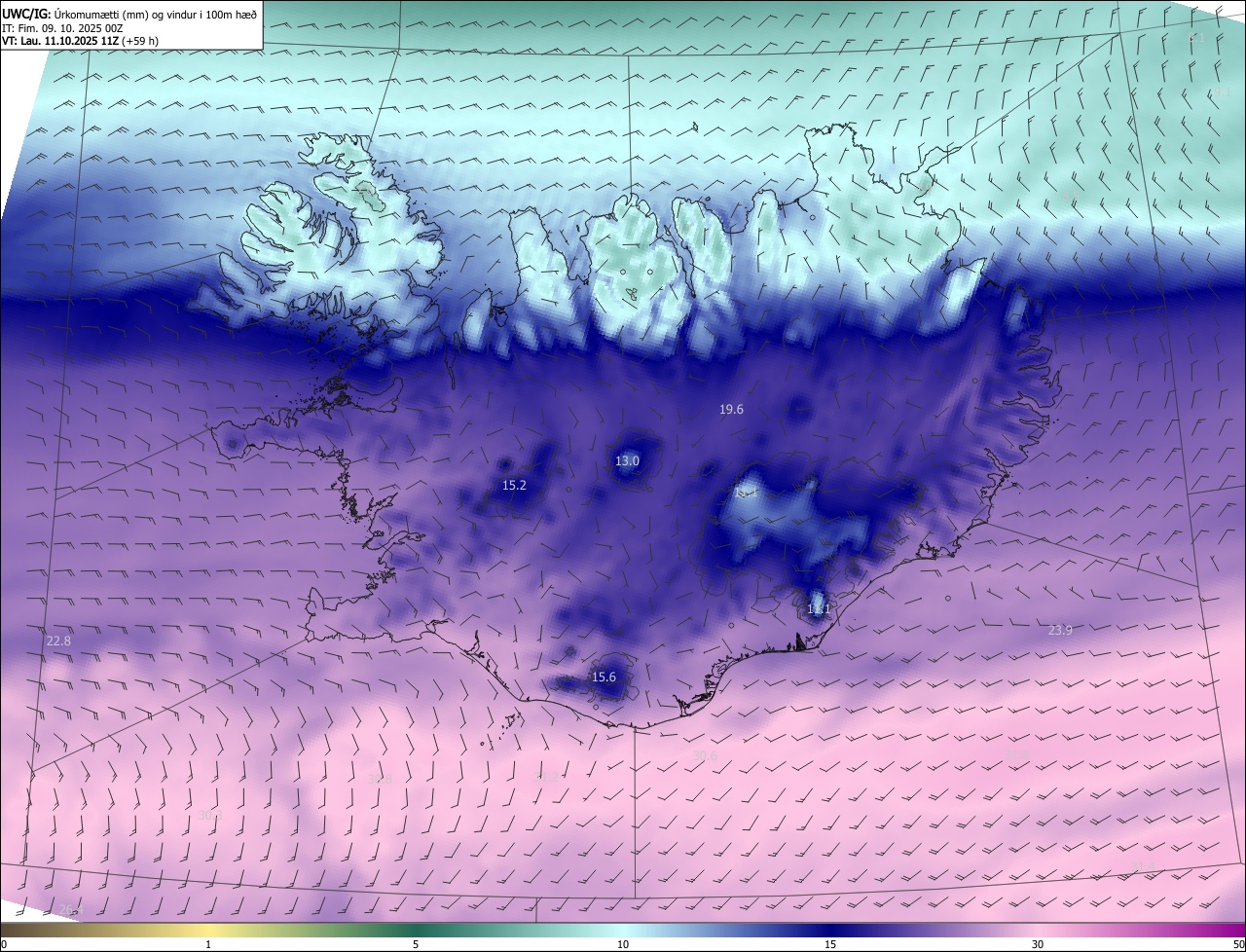This screenshot has height=952, width=1246.
Task: Click the '10' label on the colour scale
Action: [623, 944]
